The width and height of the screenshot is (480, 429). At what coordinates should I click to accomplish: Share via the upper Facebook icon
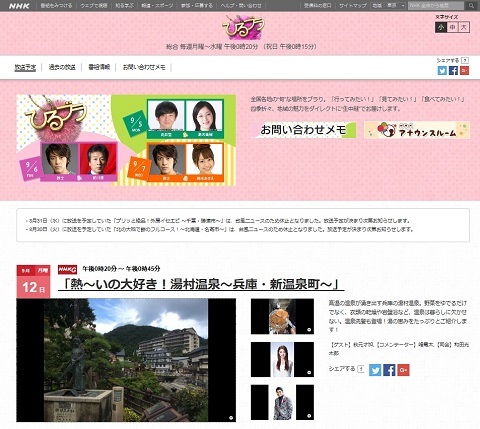[453, 70]
